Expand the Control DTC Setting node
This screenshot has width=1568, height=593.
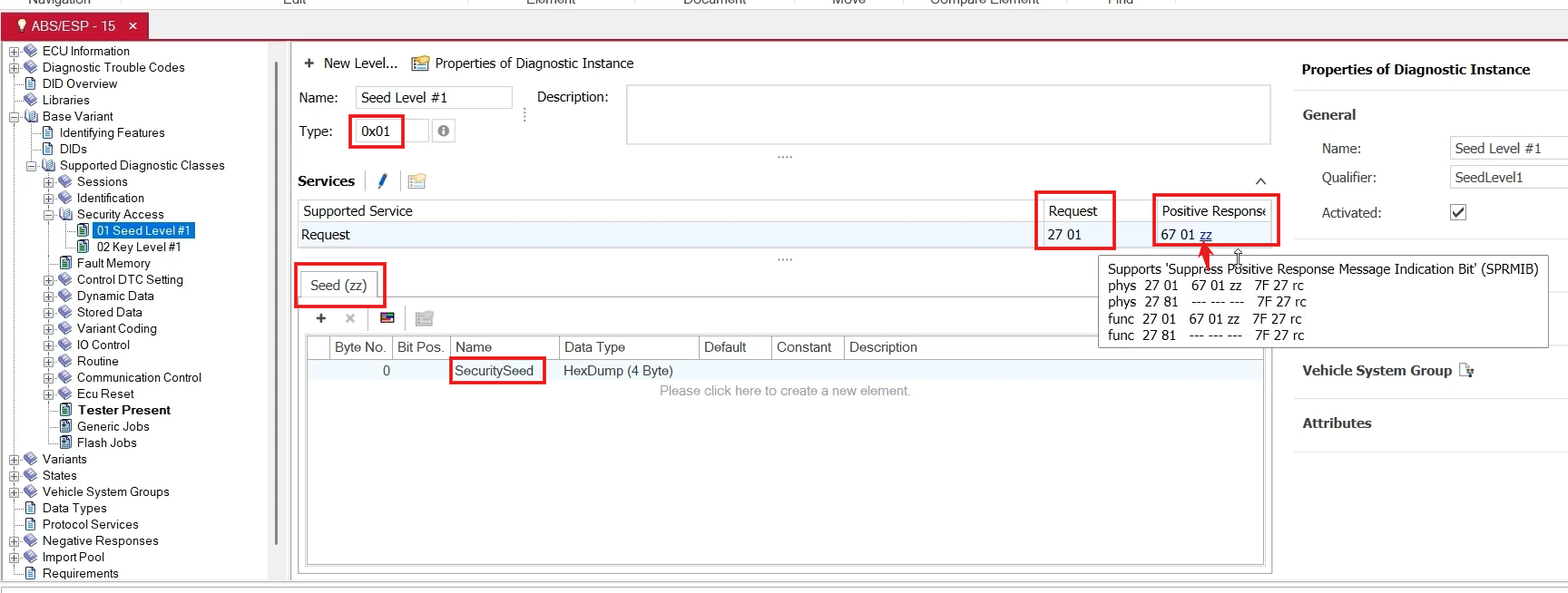48,280
